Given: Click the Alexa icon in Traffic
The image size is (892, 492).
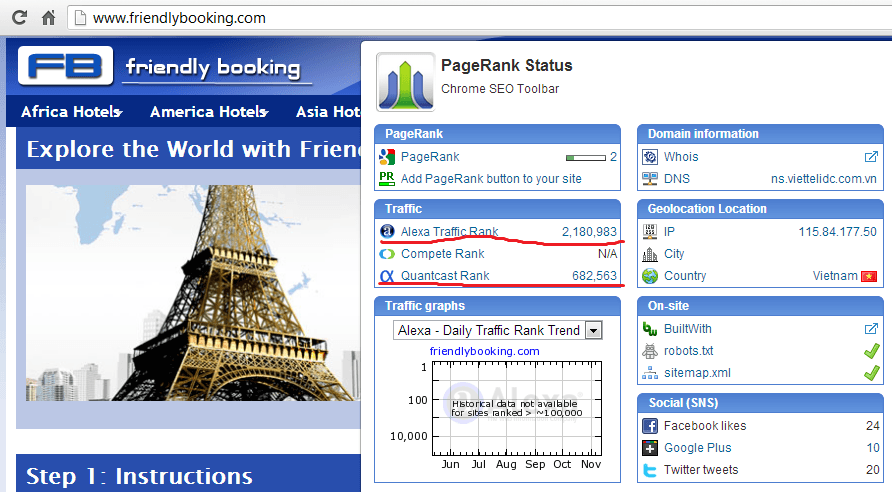Looking at the screenshot, I should click(387, 231).
